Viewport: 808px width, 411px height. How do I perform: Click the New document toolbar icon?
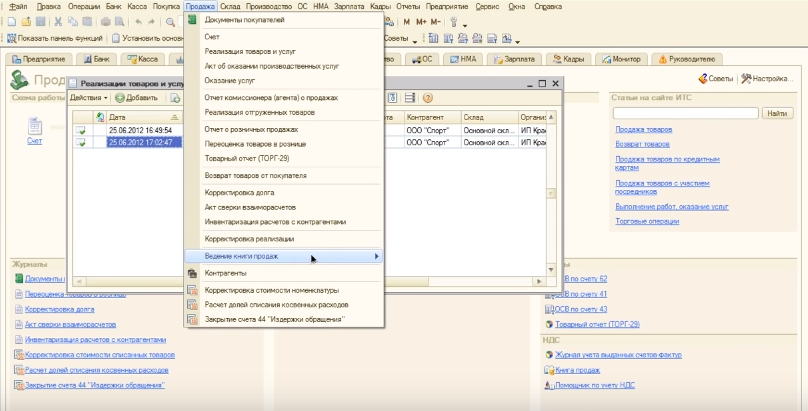11,21
